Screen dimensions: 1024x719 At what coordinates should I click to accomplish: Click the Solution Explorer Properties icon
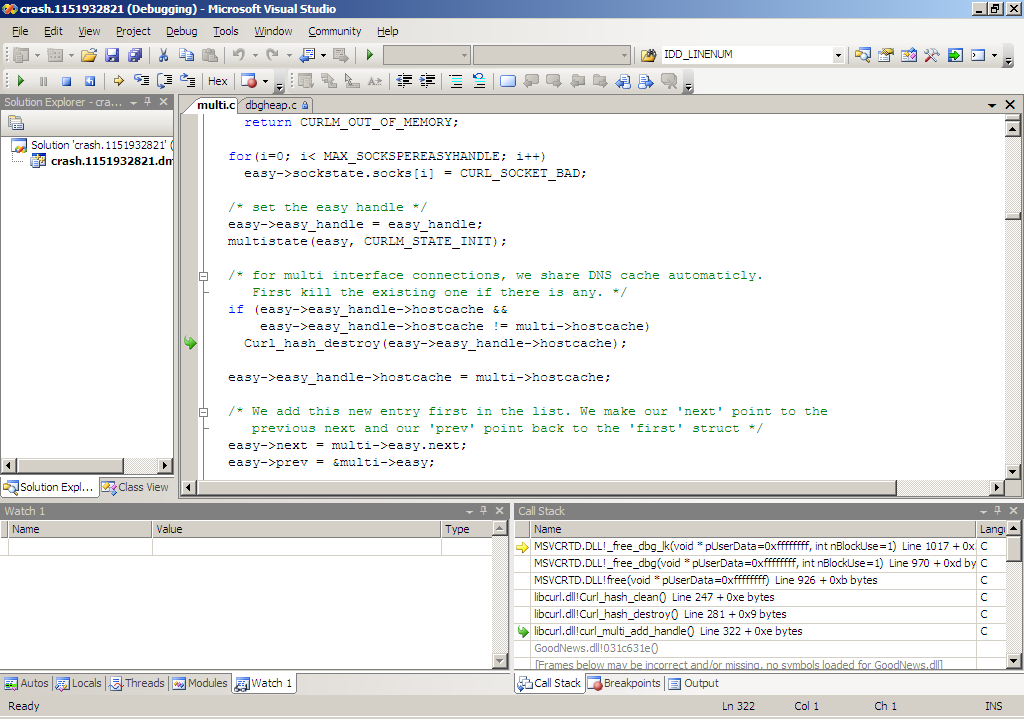click(x=16, y=123)
